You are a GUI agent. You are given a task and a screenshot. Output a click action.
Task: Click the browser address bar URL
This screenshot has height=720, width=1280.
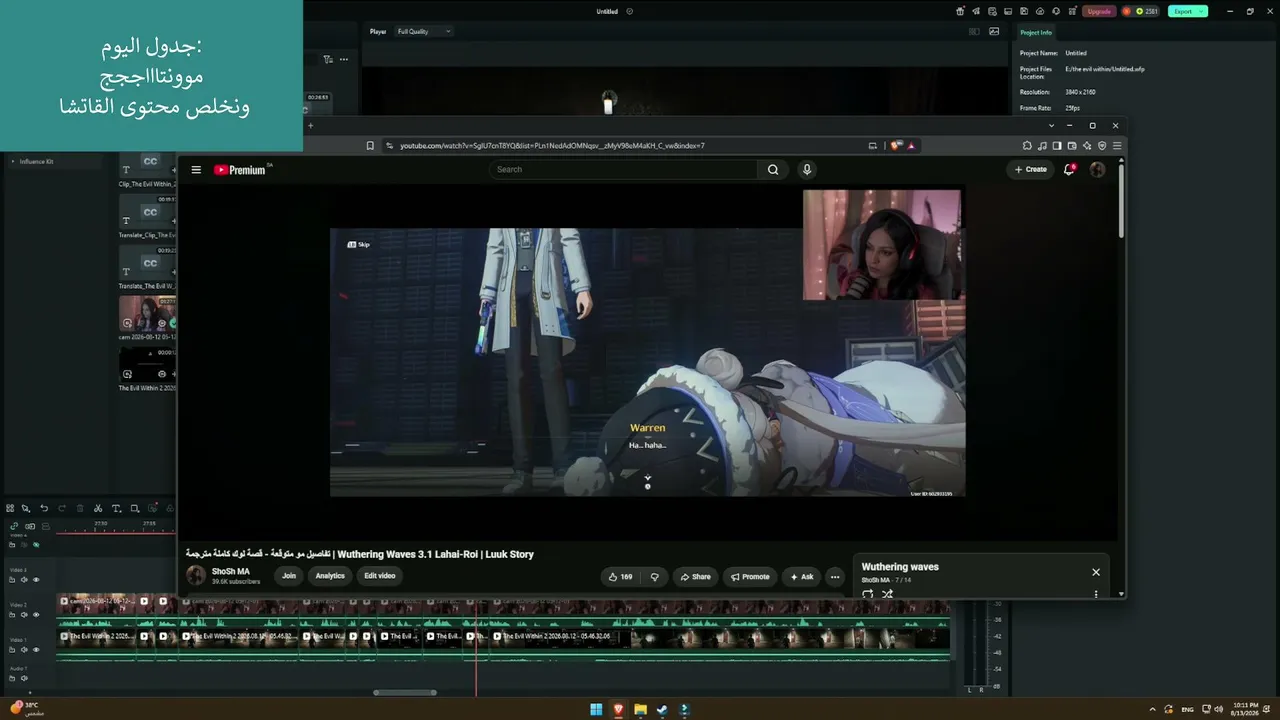click(552, 146)
